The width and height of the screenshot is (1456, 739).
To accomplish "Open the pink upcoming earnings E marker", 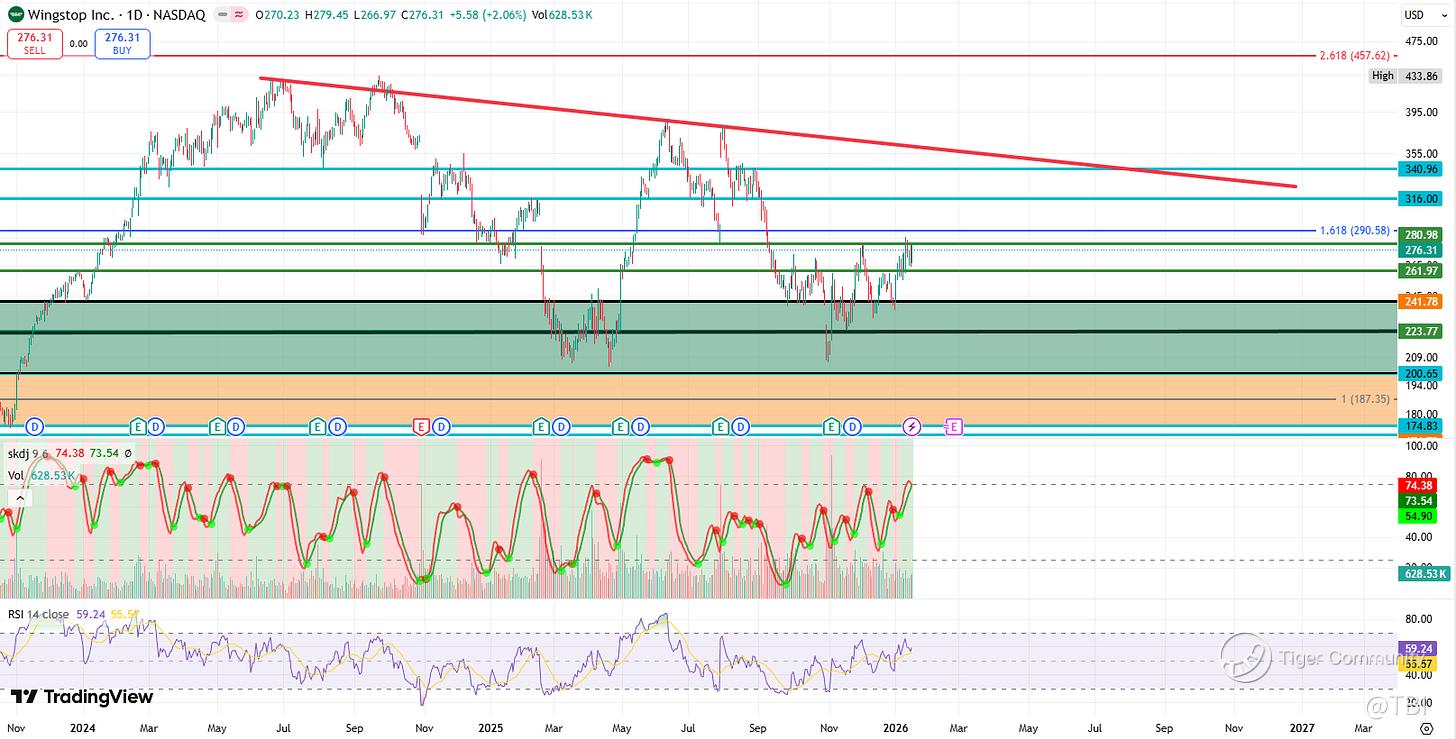I will coord(953,427).
